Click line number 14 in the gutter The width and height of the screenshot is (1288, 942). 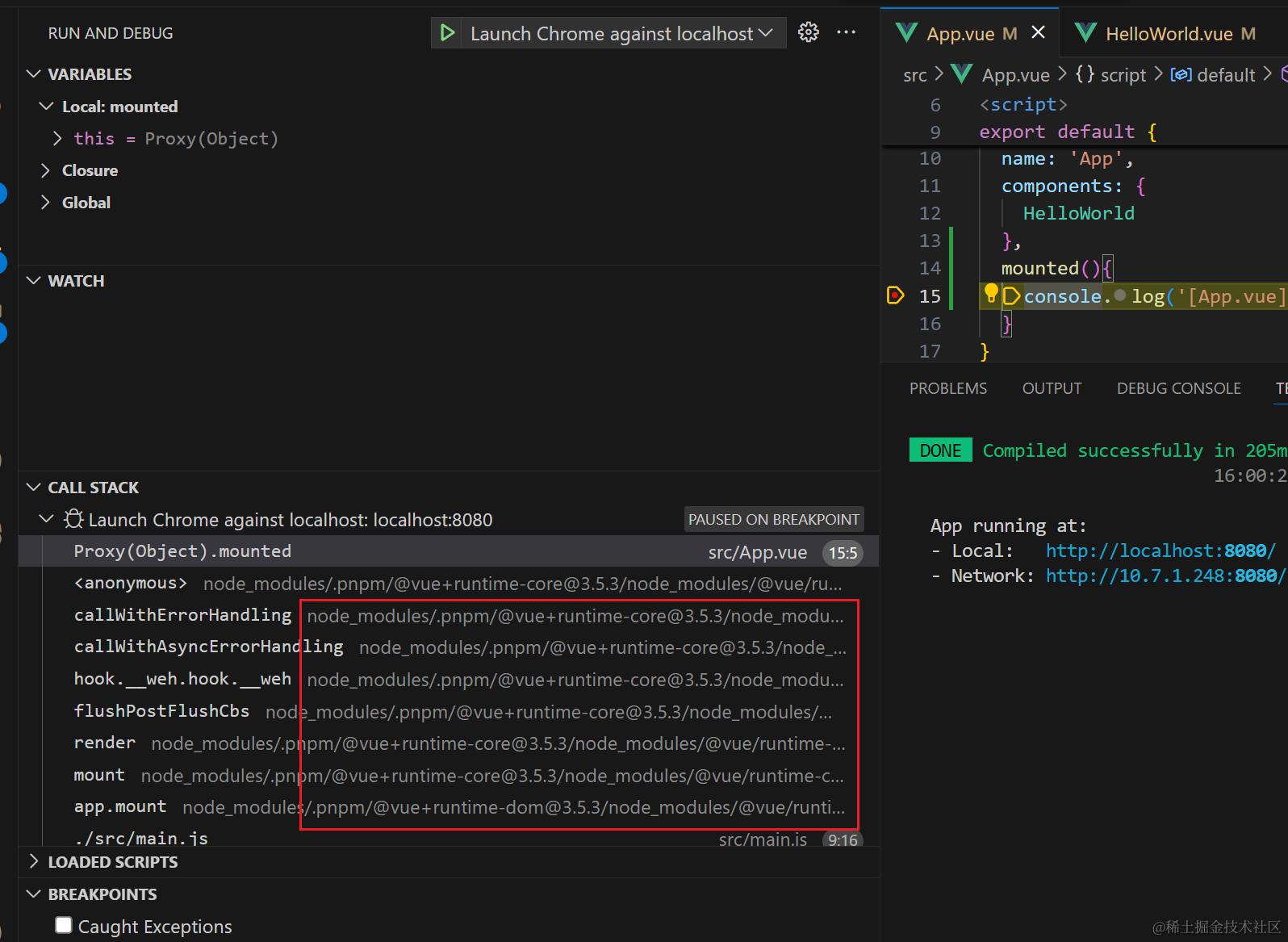click(930, 268)
